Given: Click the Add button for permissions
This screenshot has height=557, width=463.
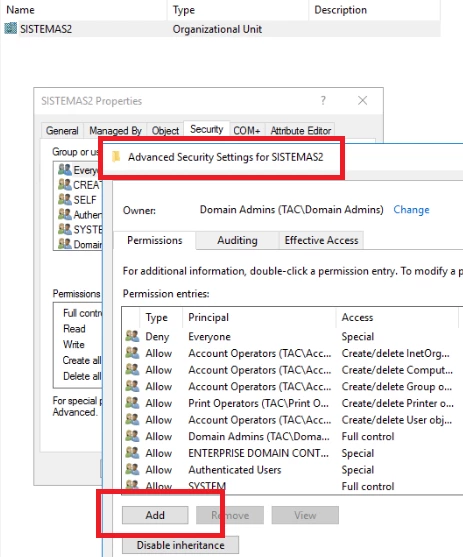Looking at the screenshot, I should click(x=155, y=515).
